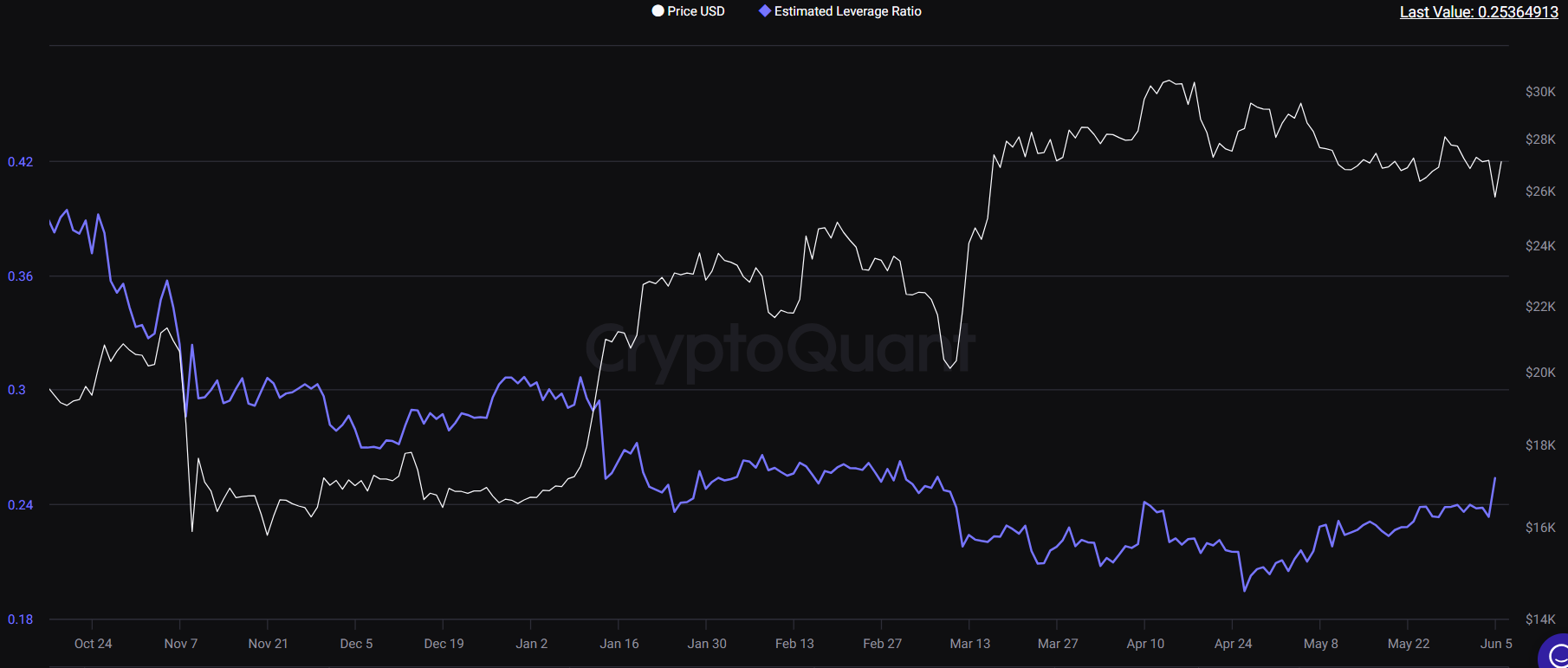Click the Jan 2 date label
Image resolution: width=1568 pixels, height=668 pixels.
(x=531, y=644)
